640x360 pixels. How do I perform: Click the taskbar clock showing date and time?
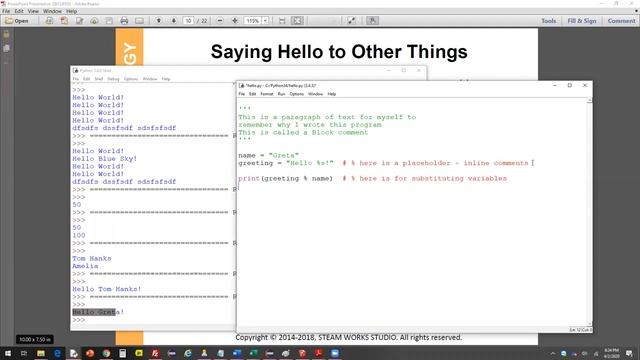click(611, 353)
